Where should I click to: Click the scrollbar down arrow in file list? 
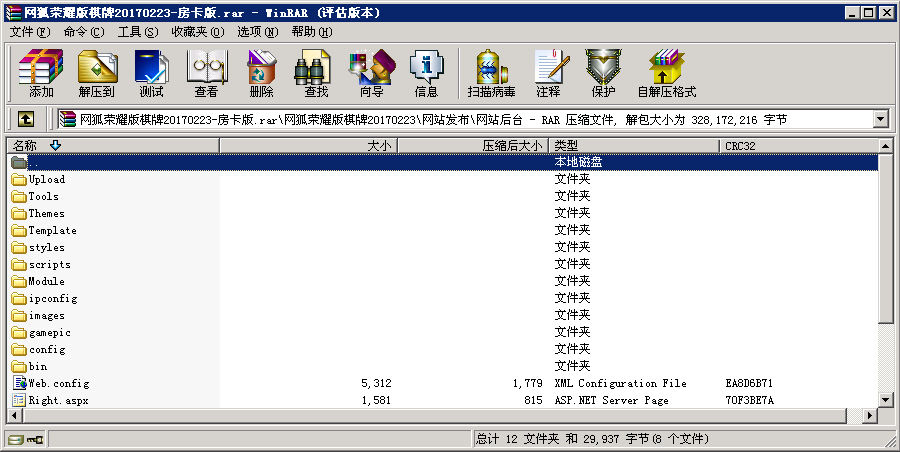(x=886, y=400)
